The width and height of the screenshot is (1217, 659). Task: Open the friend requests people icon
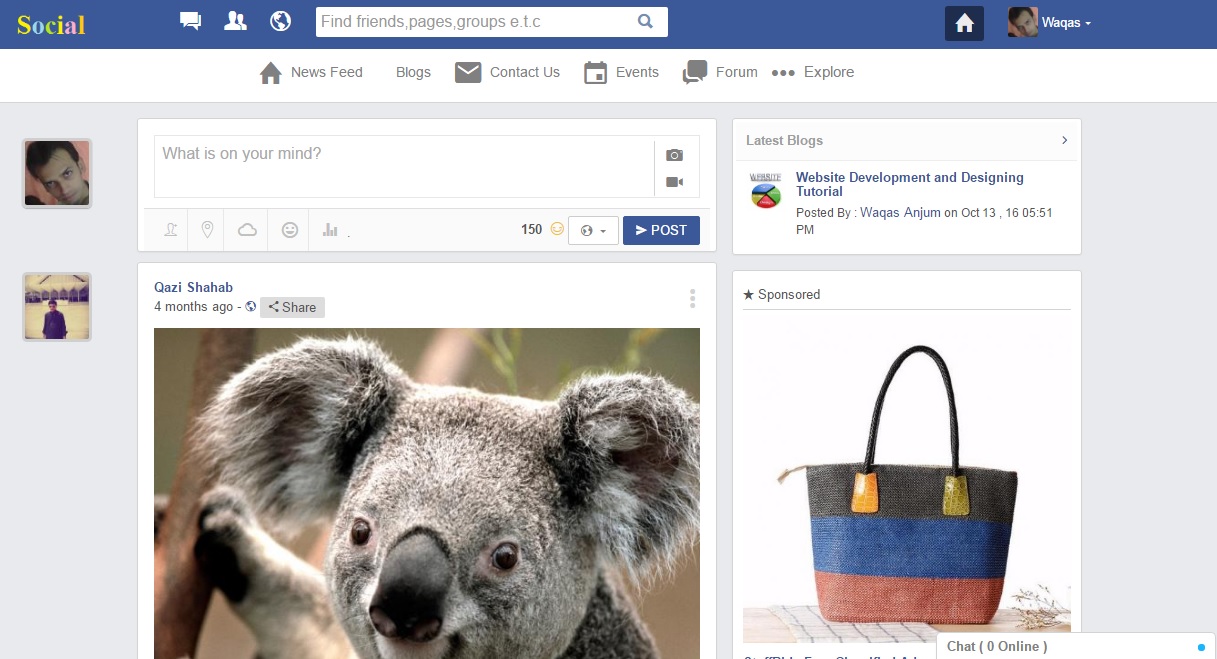pos(235,21)
